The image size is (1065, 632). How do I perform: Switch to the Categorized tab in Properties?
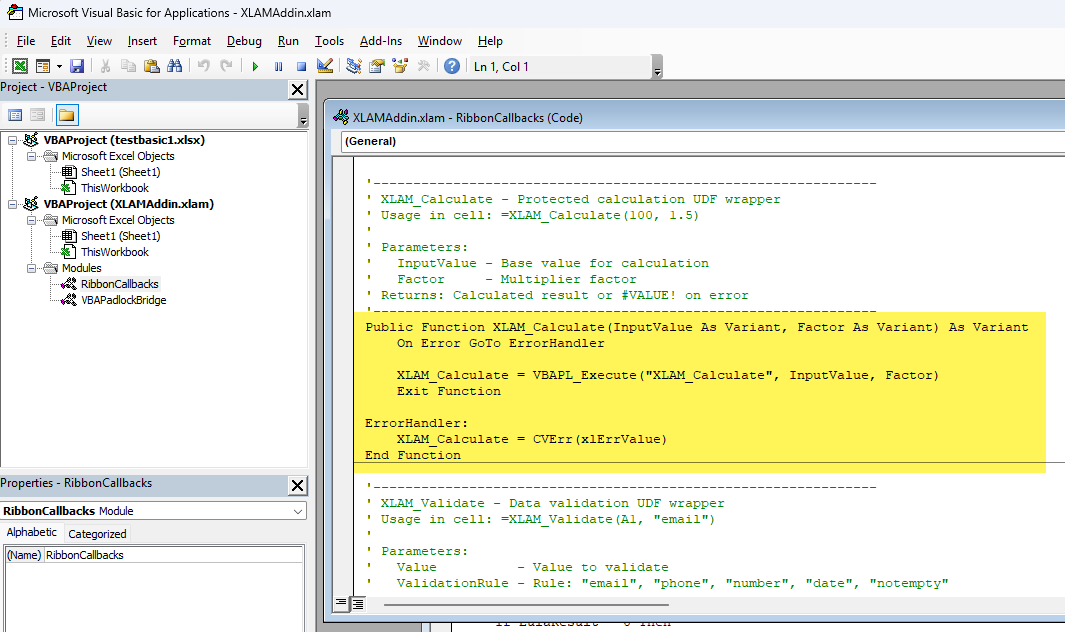96,533
